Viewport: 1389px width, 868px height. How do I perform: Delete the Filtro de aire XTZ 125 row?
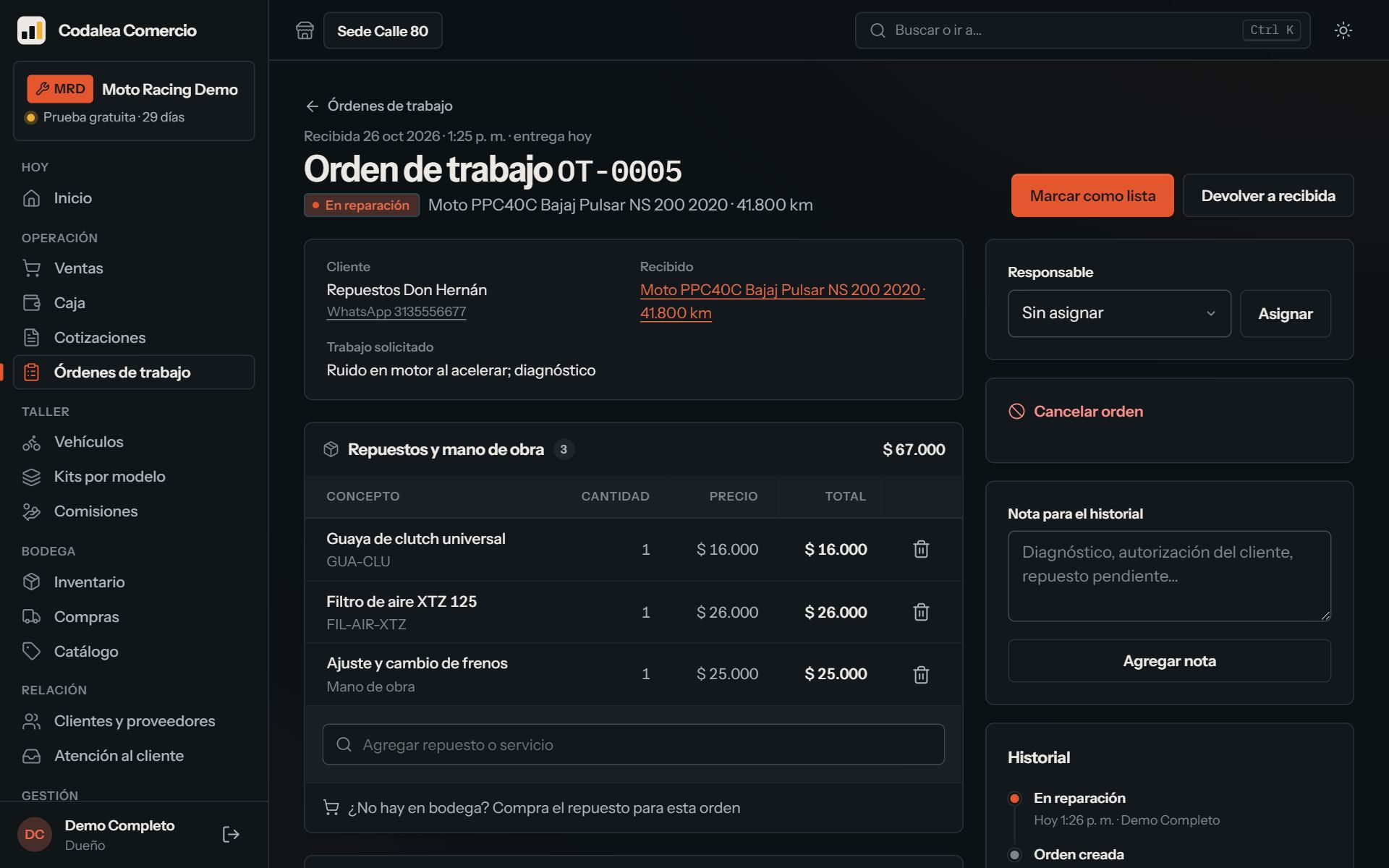(x=921, y=612)
